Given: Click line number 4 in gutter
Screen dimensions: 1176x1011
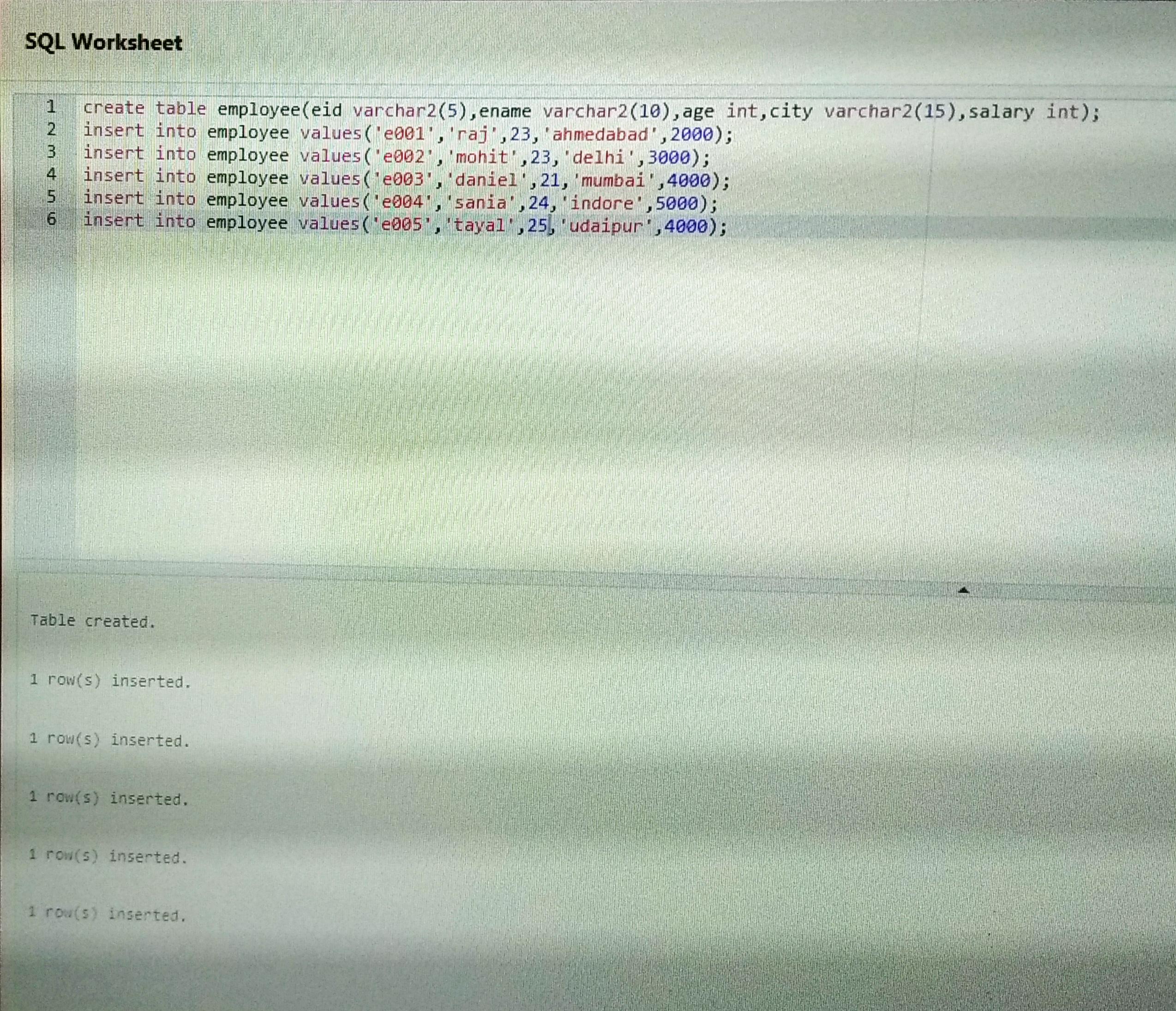Looking at the screenshot, I should [x=51, y=174].
